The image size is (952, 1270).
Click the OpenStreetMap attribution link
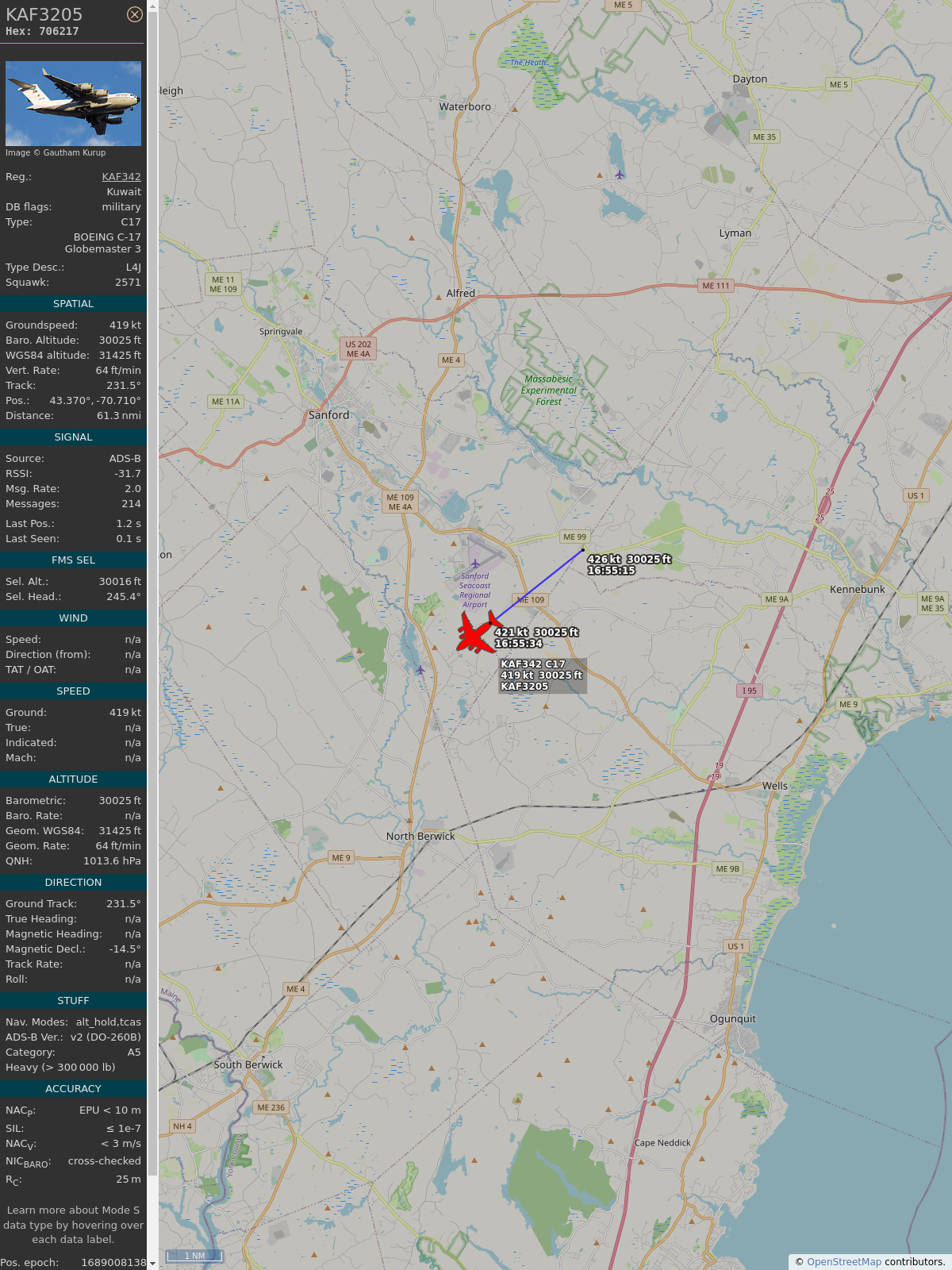(844, 1262)
